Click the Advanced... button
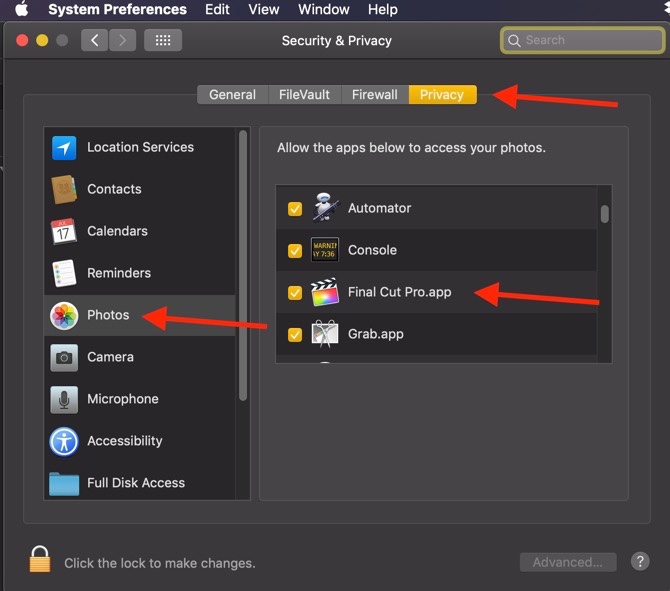This screenshot has height=591, width=670. point(568,562)
